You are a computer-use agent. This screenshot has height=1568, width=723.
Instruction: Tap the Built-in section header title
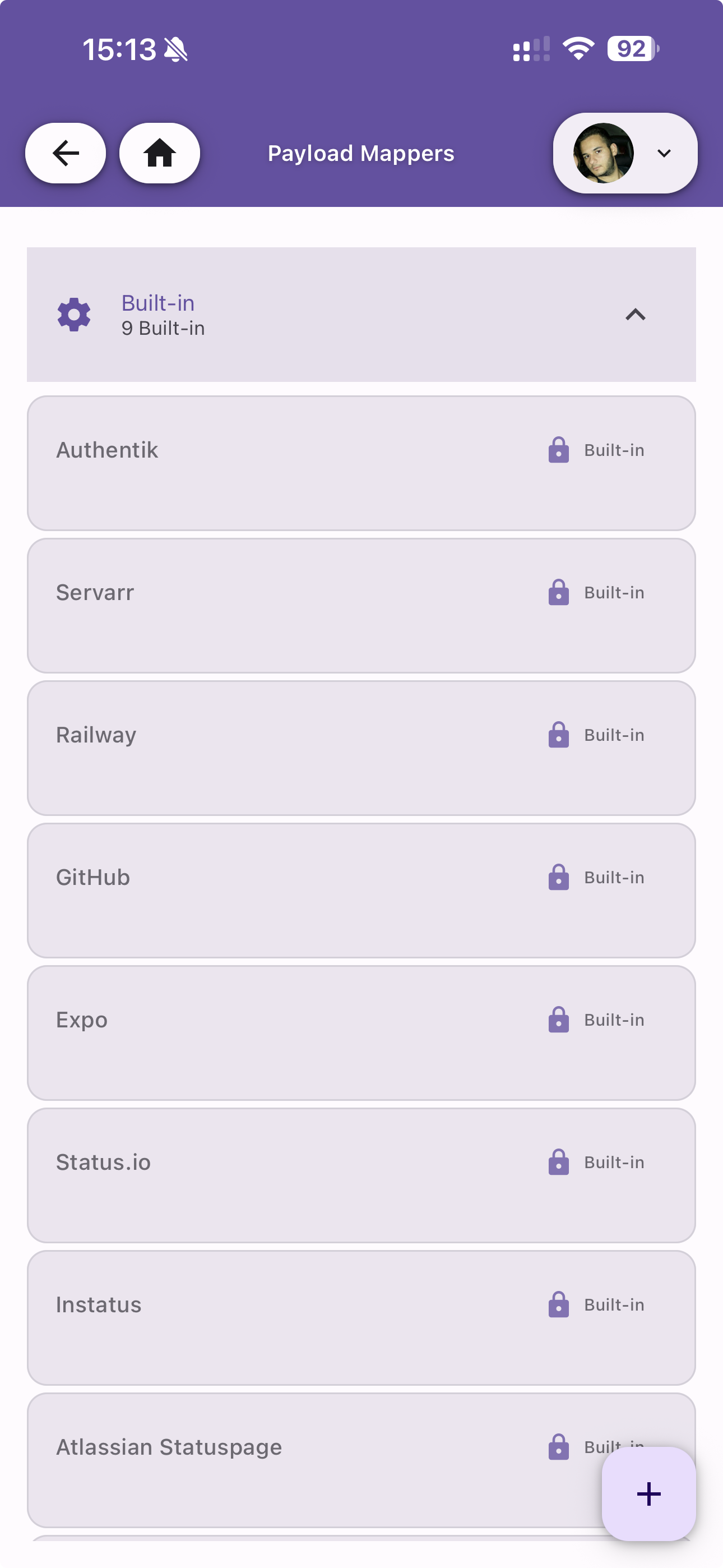pos(158,303)
